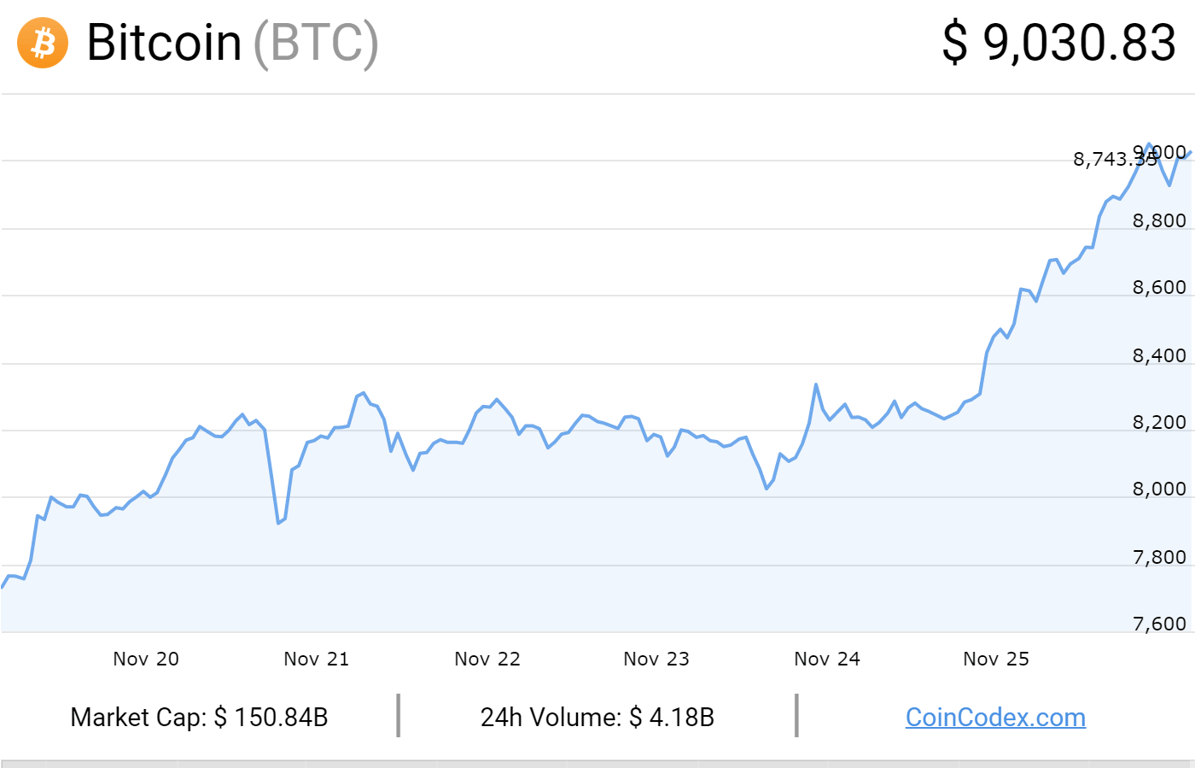Click the 24h Volume $ 4.18B text

pyautogui.click(x=598, y=717)
